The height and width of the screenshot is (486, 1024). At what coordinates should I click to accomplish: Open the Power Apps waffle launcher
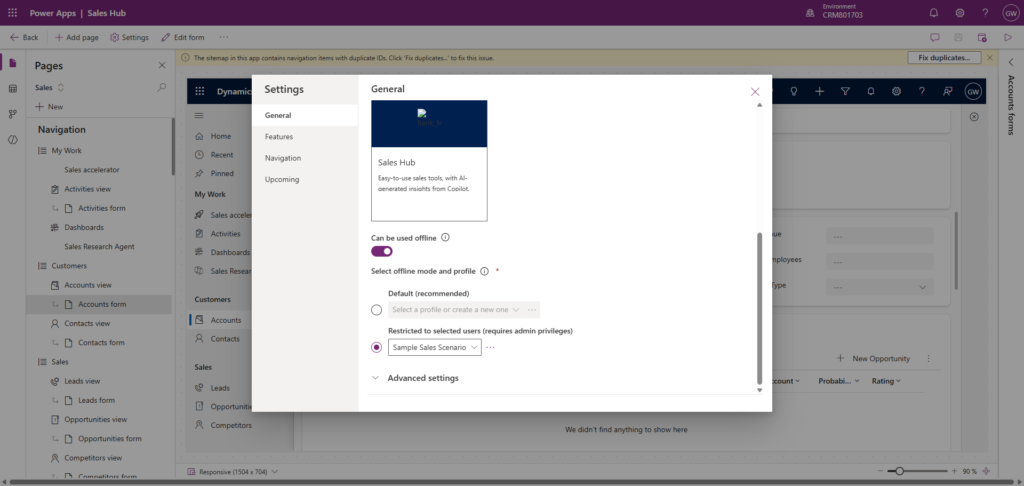(12, 12)
